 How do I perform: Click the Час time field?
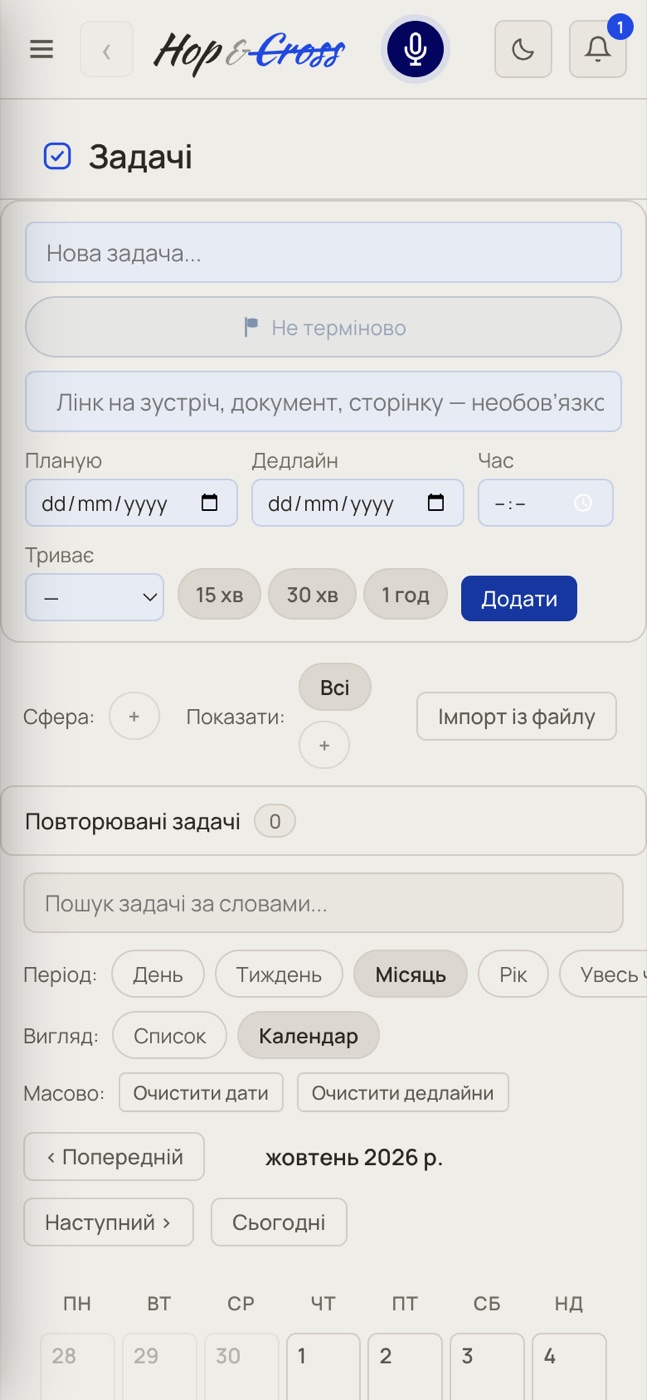click(x=545, y=503)
